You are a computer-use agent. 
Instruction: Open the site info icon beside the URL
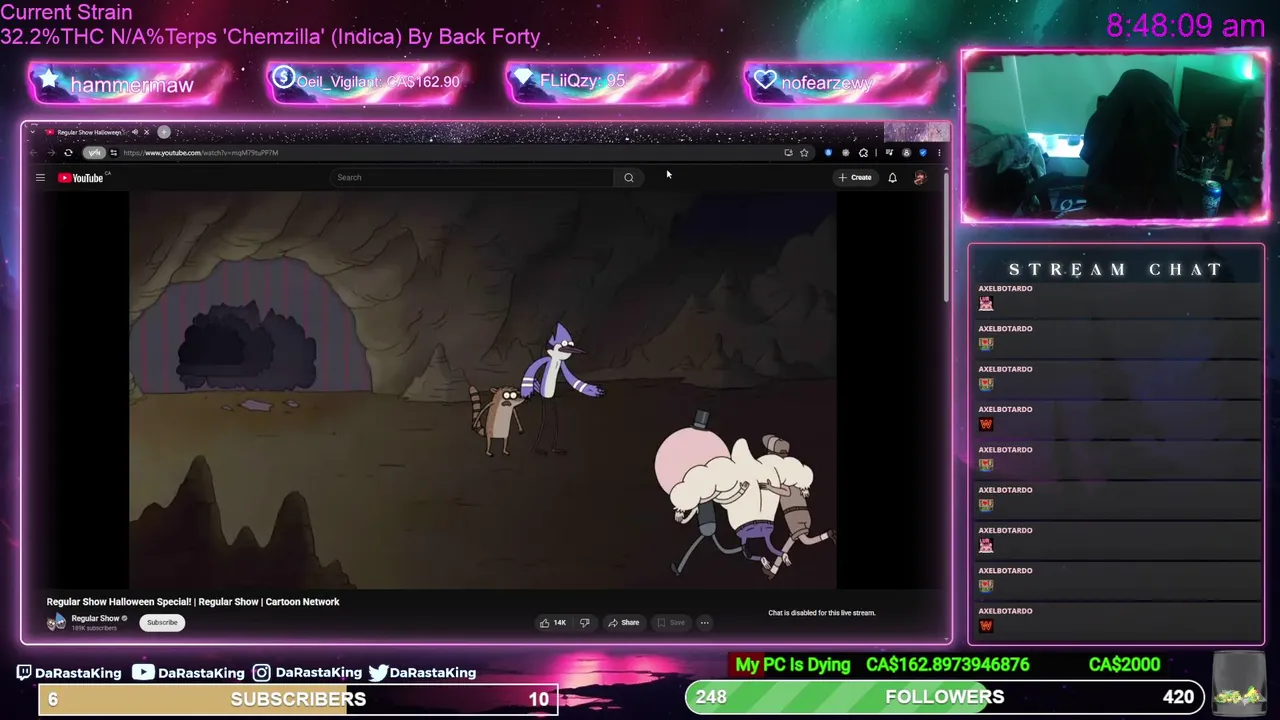tap(113, 153)
